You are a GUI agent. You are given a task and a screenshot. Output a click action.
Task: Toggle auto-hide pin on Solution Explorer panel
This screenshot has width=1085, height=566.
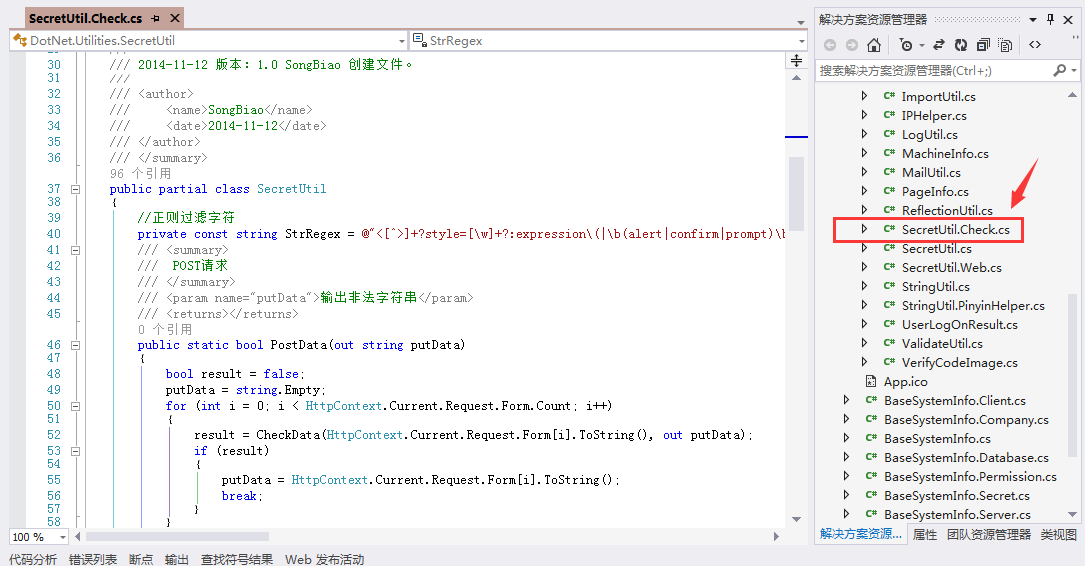(1051, 19)
